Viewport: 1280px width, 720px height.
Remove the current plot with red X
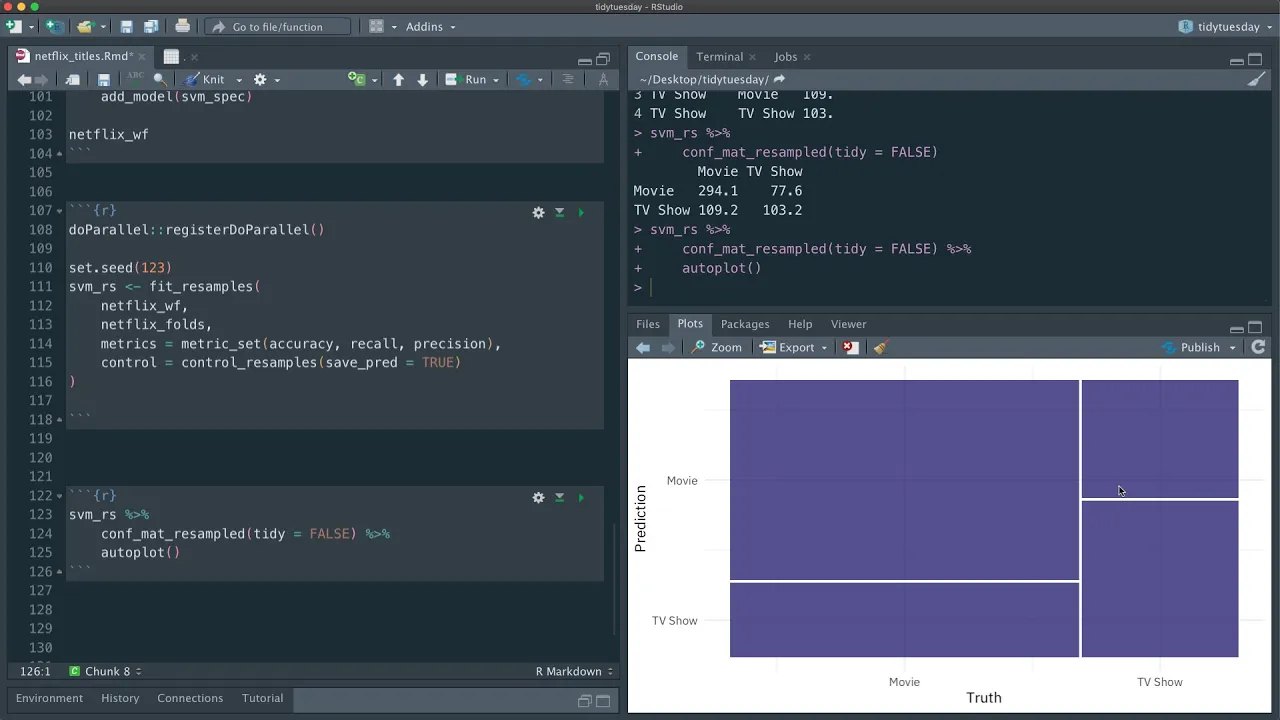coord(850,347)
